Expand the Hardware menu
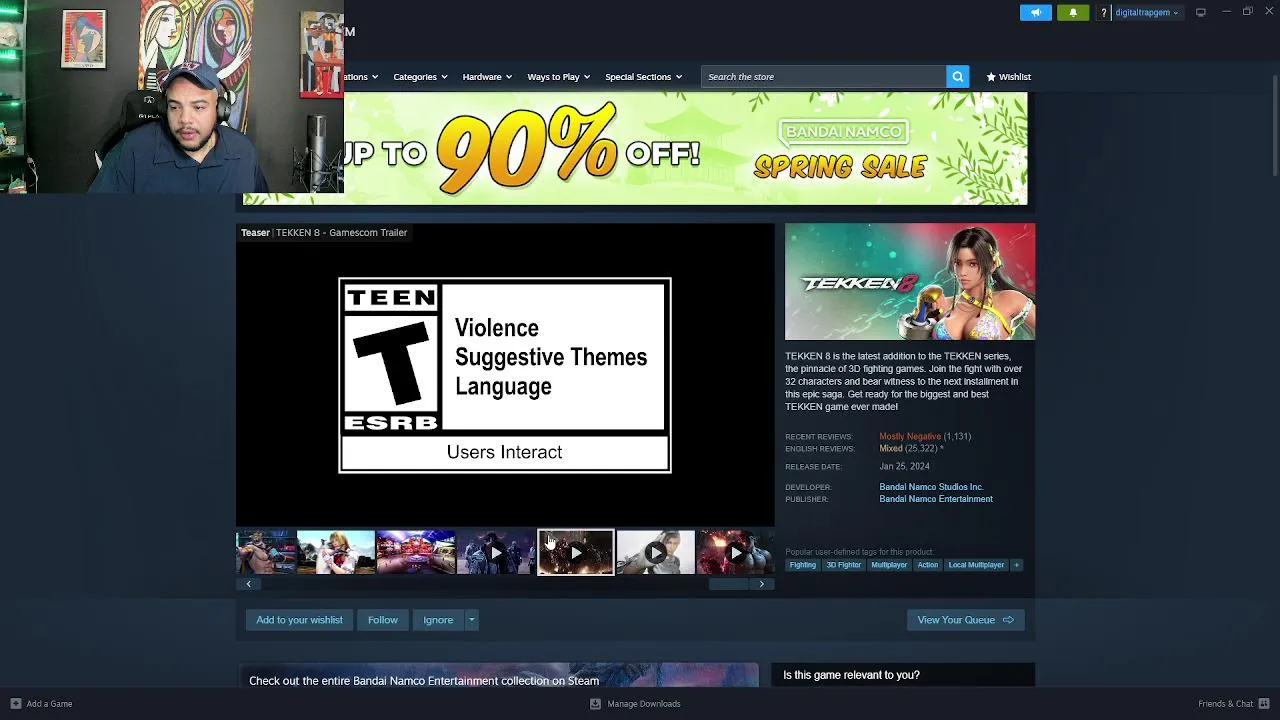 tap(487, 77)
